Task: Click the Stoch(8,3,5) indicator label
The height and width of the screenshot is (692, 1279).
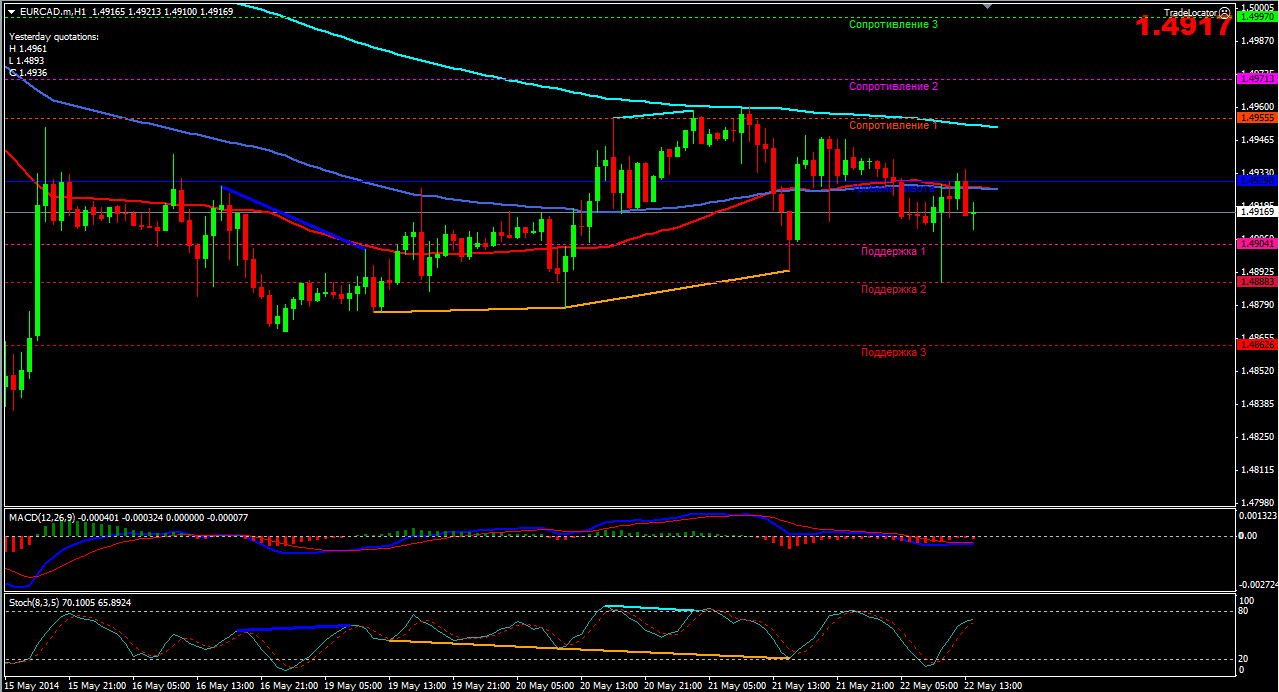Action: coord(33,603)
